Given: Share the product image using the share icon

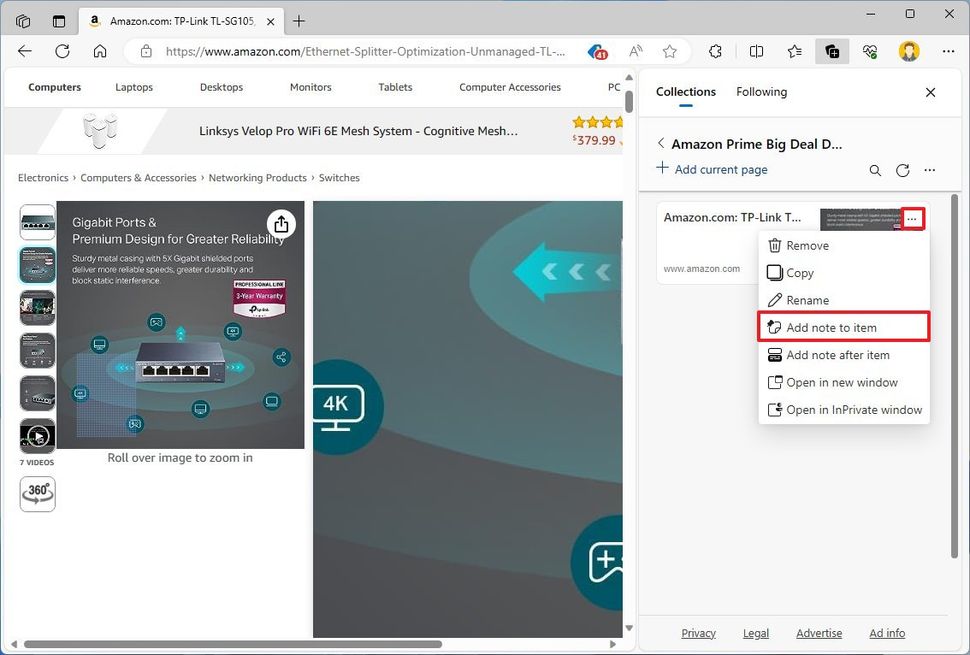Looking at the screenshot, I should [281, 225].
